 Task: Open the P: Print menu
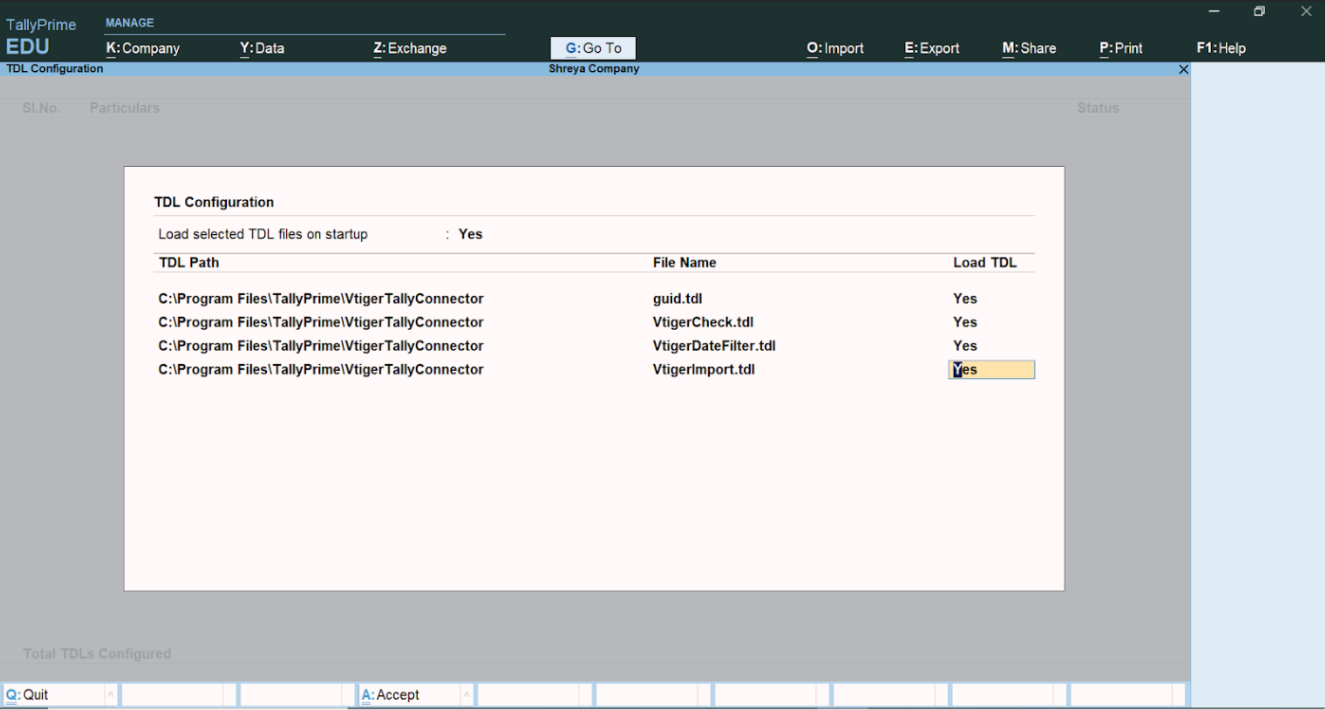point(1121,48)
